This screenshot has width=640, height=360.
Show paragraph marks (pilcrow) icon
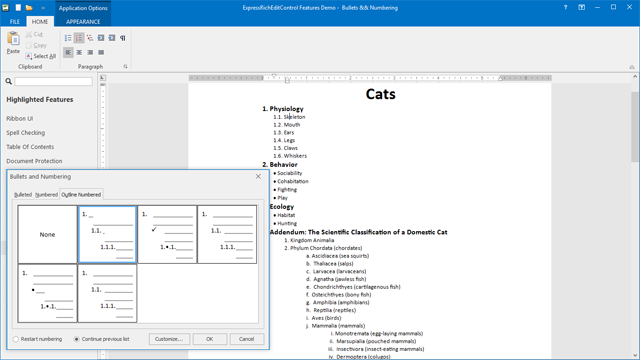click(123, 38)
